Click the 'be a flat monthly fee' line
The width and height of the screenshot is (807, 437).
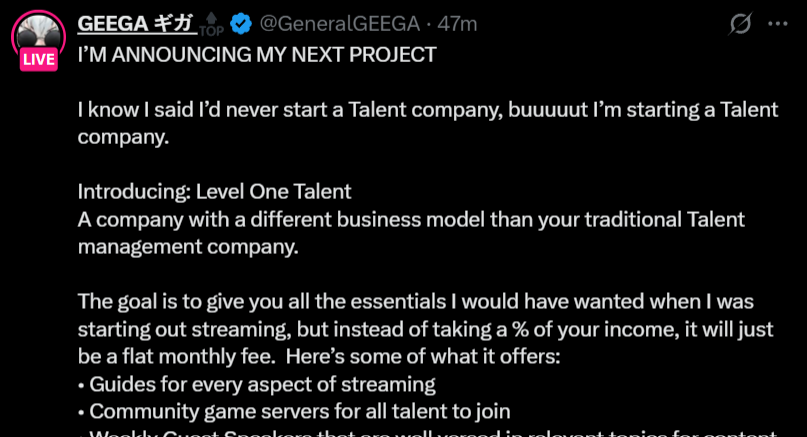[x=319, y=356]
